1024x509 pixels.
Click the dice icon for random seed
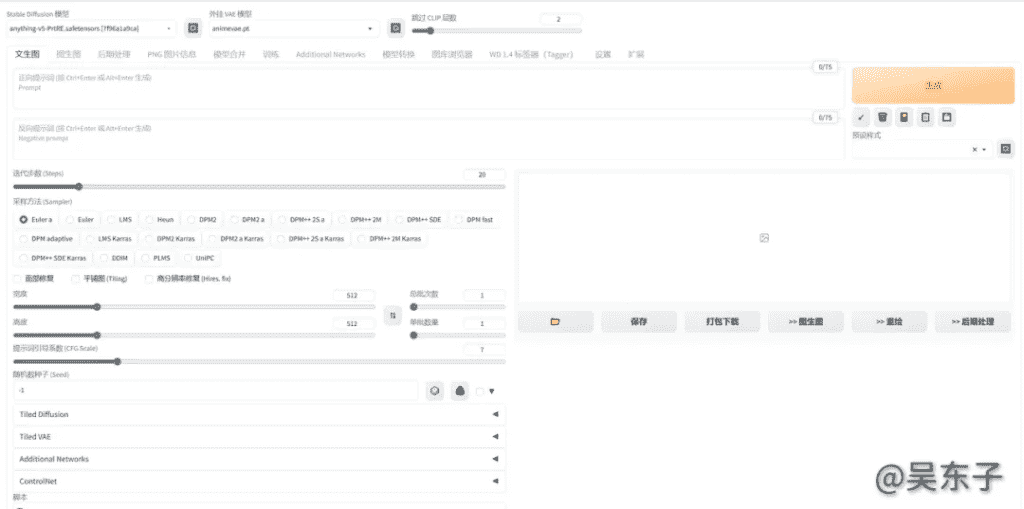point(435,391)
